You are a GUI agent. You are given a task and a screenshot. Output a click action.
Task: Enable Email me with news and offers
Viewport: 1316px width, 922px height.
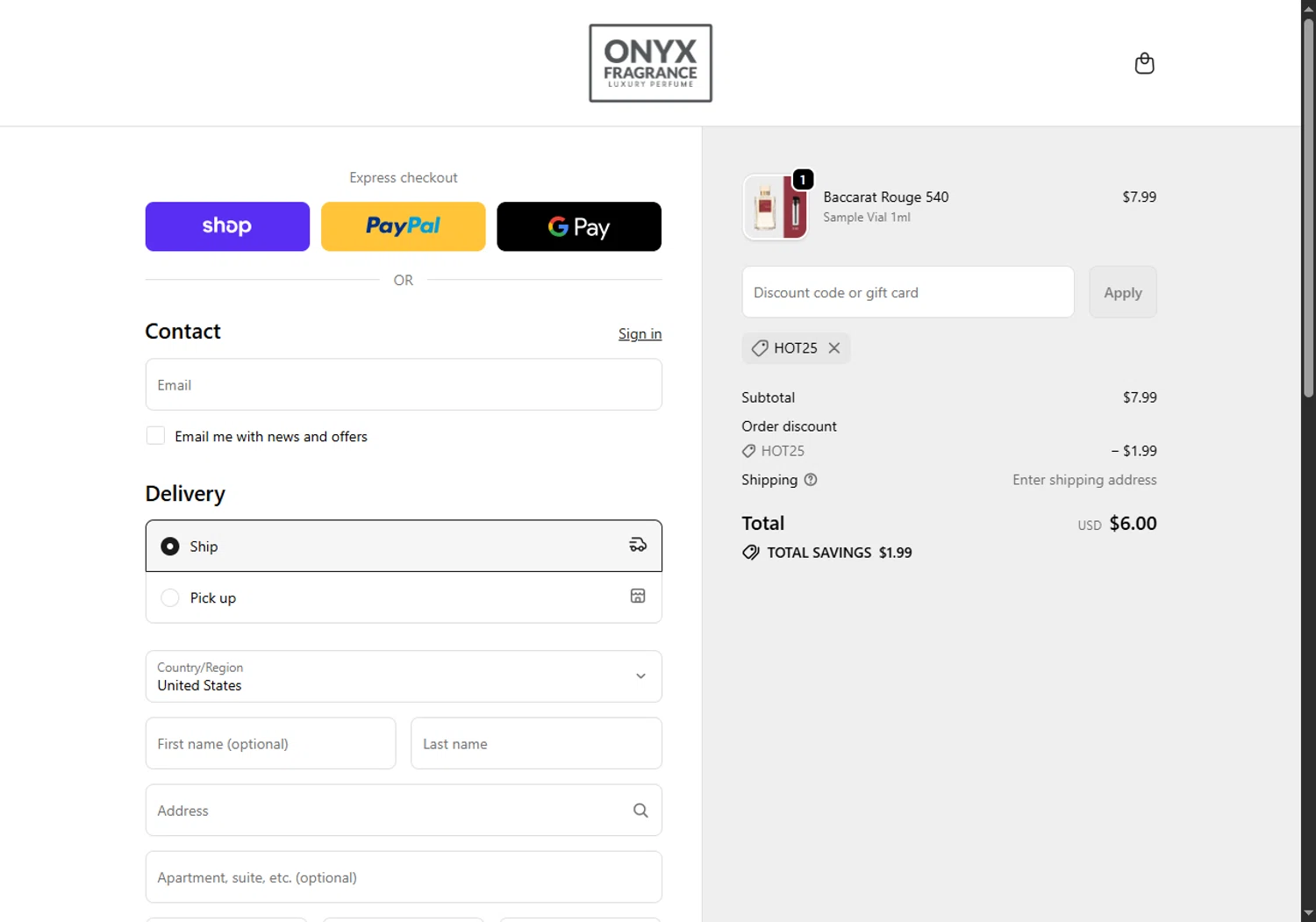click(x=155, y=436)
